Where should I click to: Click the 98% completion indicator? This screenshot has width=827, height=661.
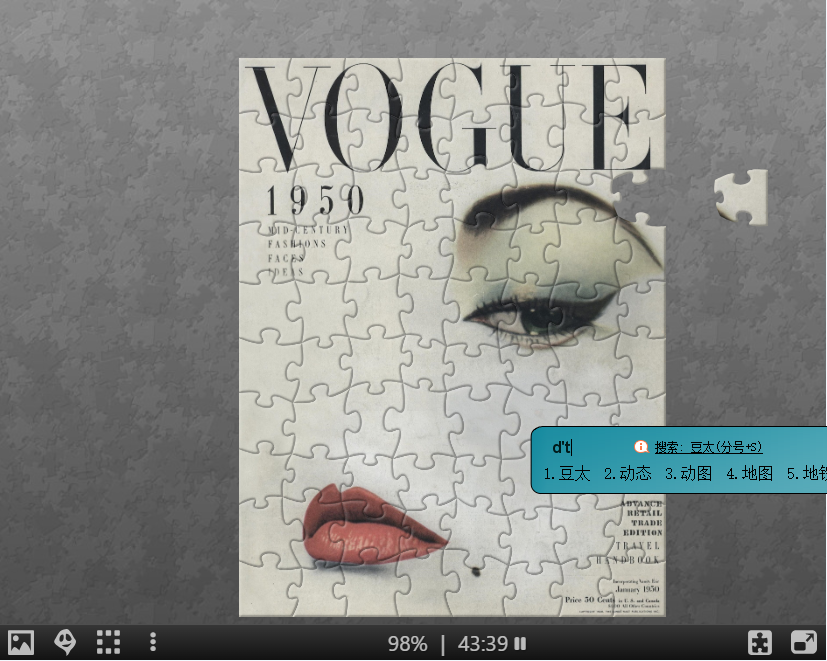(407, 644)
